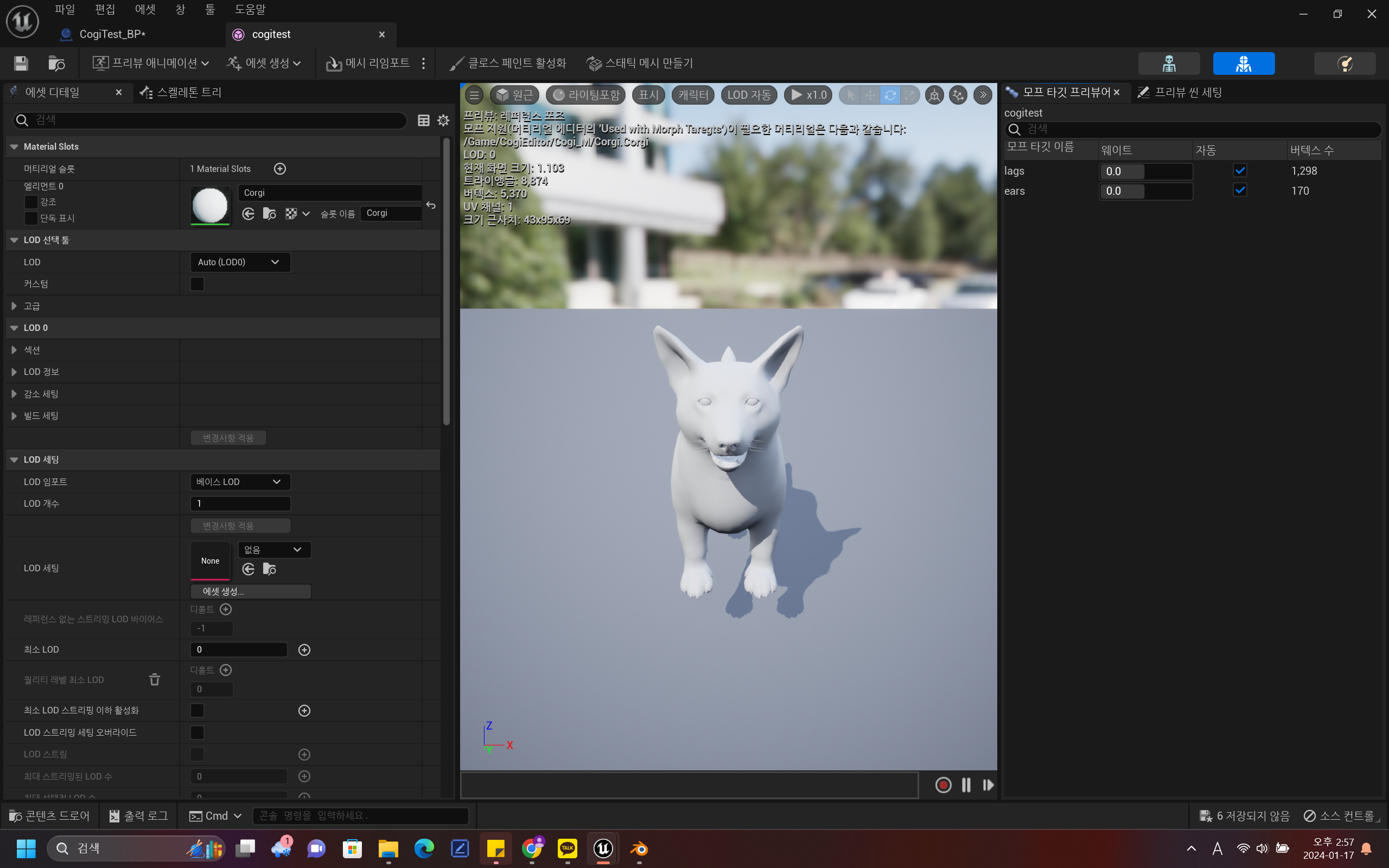Adjust the ears morph target weight slider

[x=1145, y=191]
